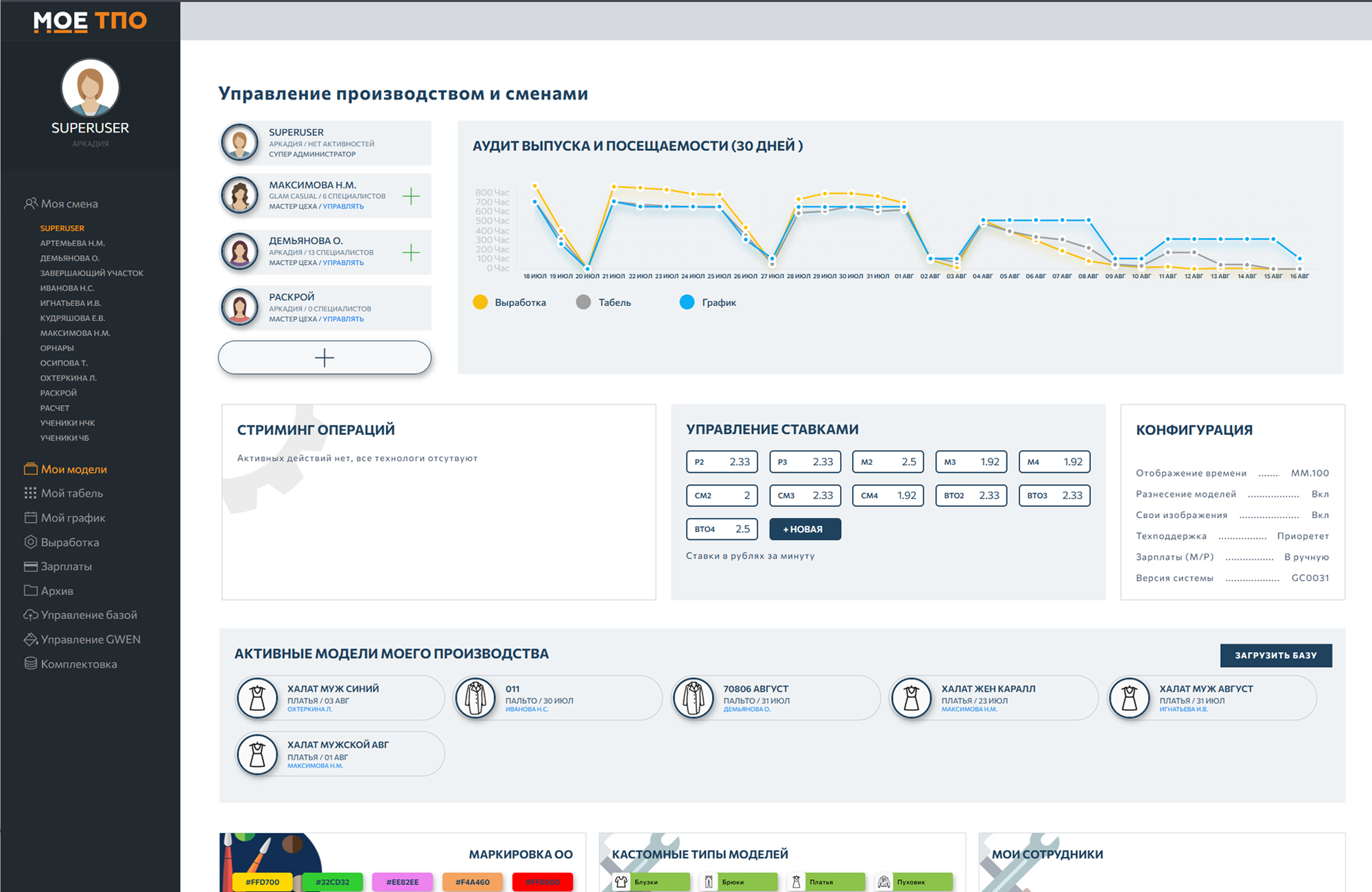Select the #32CD32 green color swatch
The width and height of the screenshot is (1372, 892).
tap(333, 882)
